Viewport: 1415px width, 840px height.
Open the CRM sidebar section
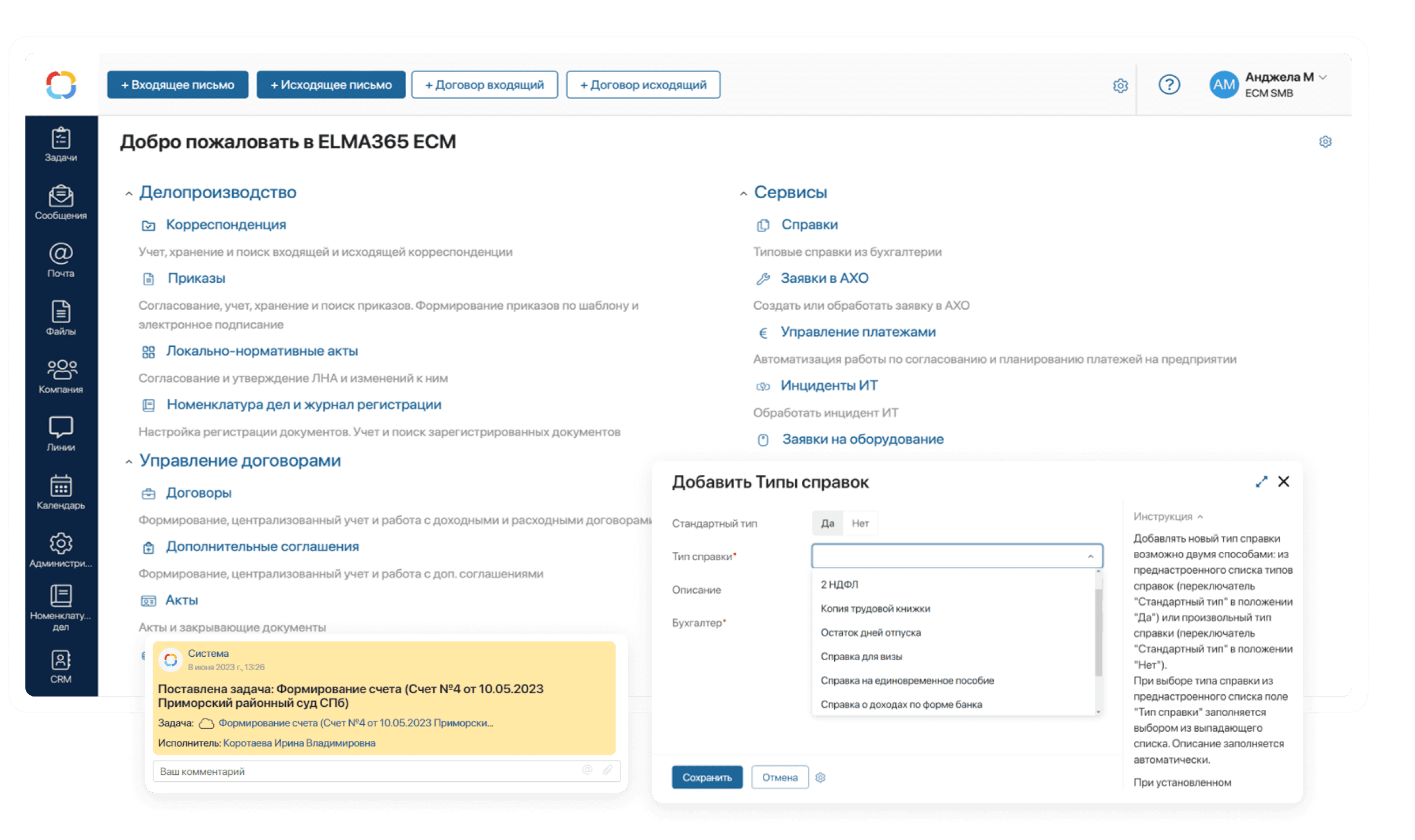60,667
